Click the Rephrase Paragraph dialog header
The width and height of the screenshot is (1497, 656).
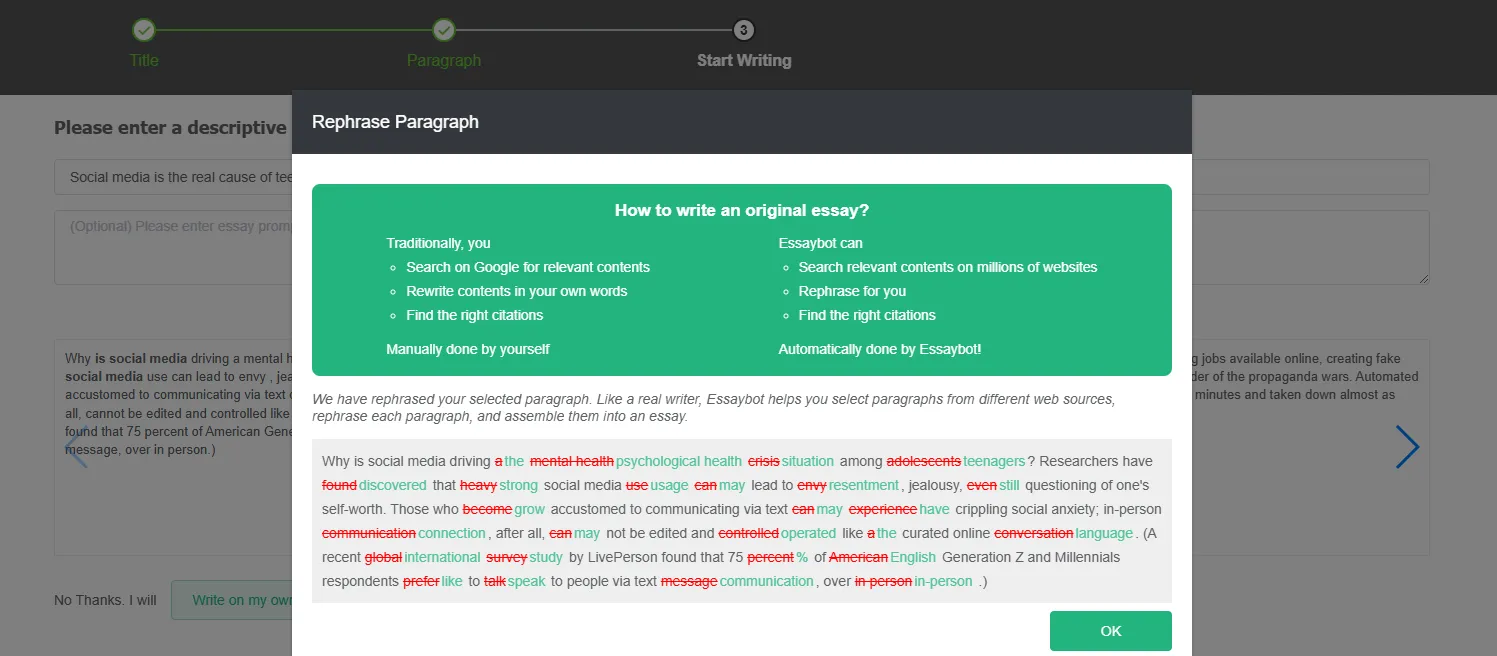(x=741, y=122)
